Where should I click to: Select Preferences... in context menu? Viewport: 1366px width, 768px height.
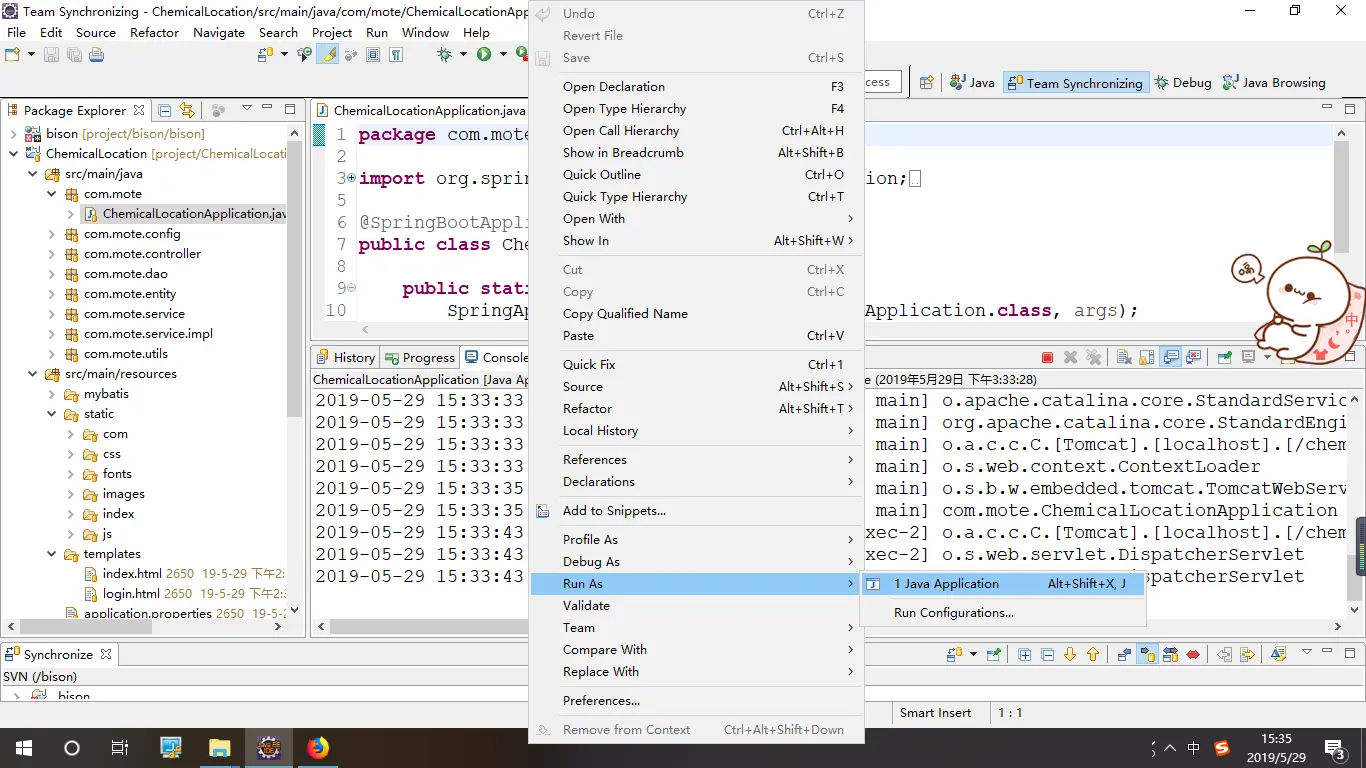tap(697, 701)
